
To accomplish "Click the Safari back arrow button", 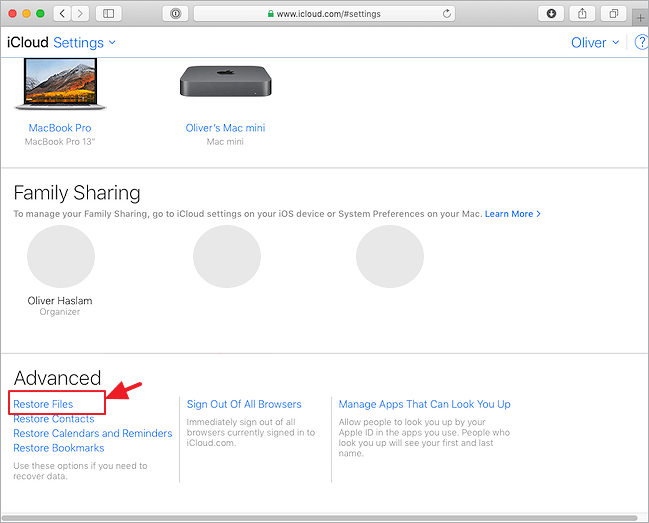I will [x=61, y=13].
